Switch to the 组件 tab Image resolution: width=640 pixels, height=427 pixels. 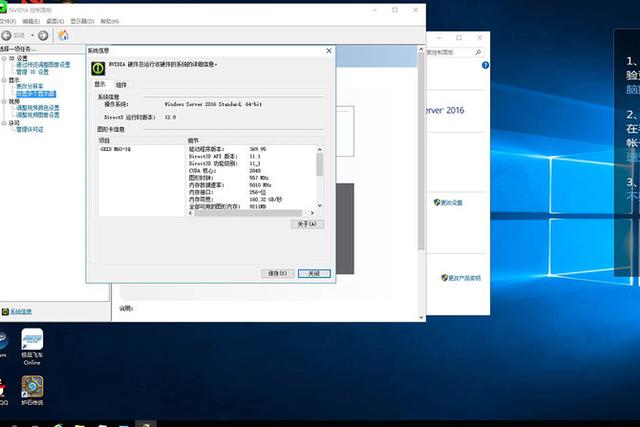click(121, 85)
